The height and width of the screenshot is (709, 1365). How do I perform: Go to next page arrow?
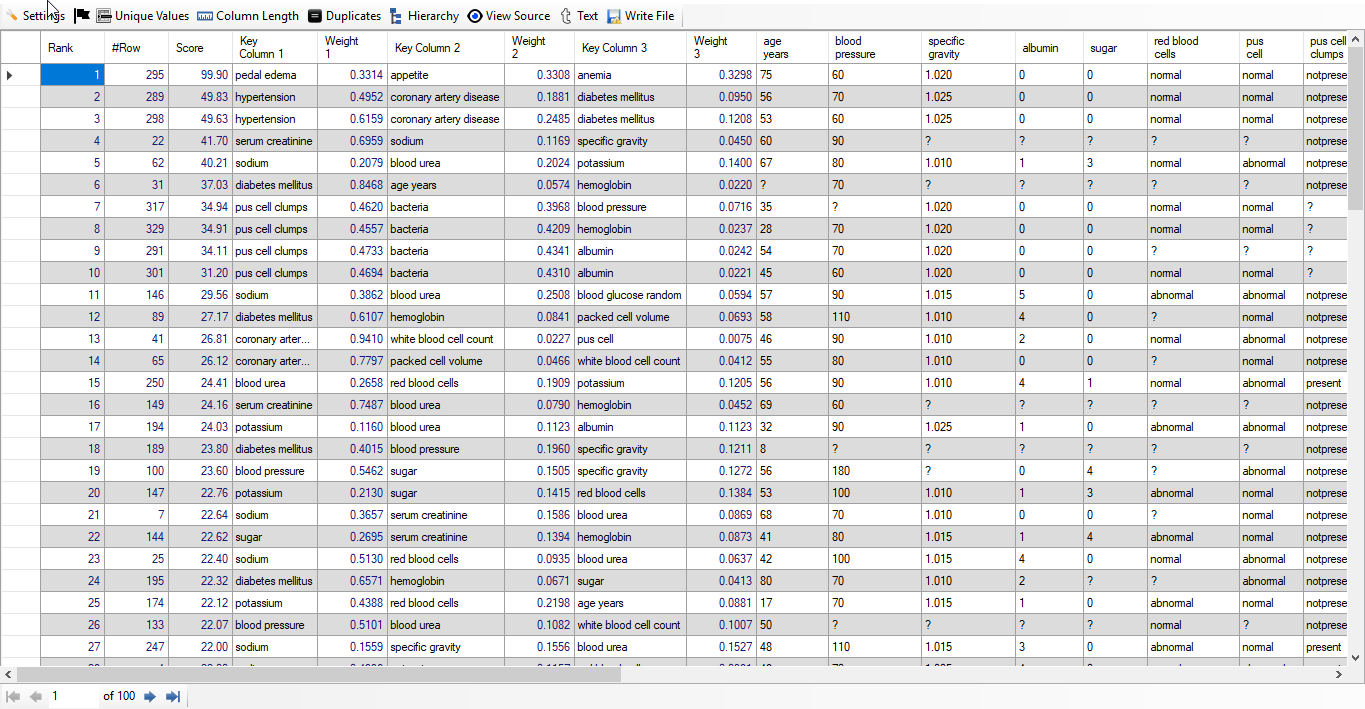[x=150, y=696]
